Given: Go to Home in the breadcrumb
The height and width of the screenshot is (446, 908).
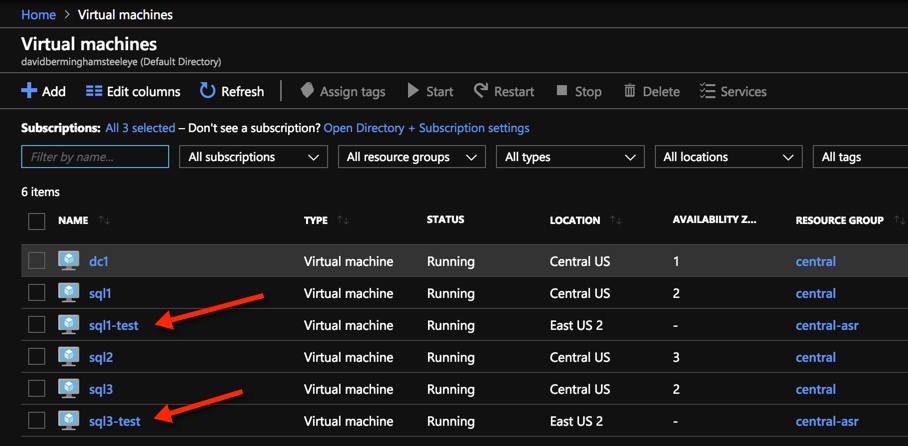Looking at the screenshot, I should click(38, 15).
